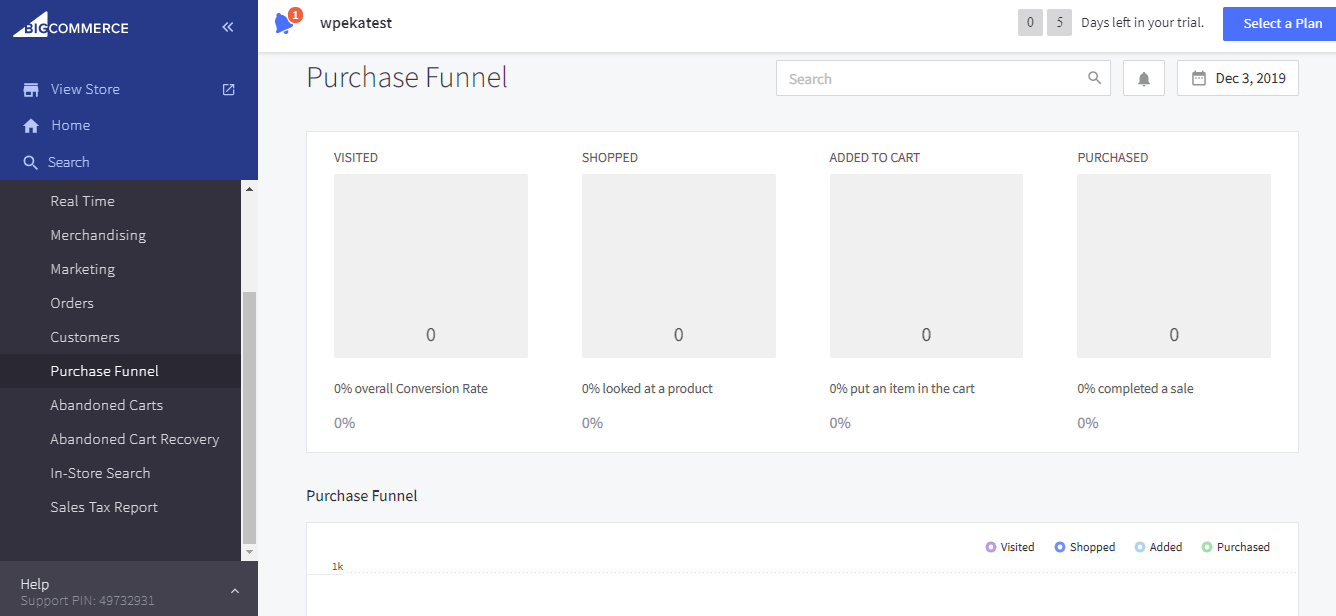Open the notifications bell icon
This screenshot has width=1336, height=616.
(1143, 78)
